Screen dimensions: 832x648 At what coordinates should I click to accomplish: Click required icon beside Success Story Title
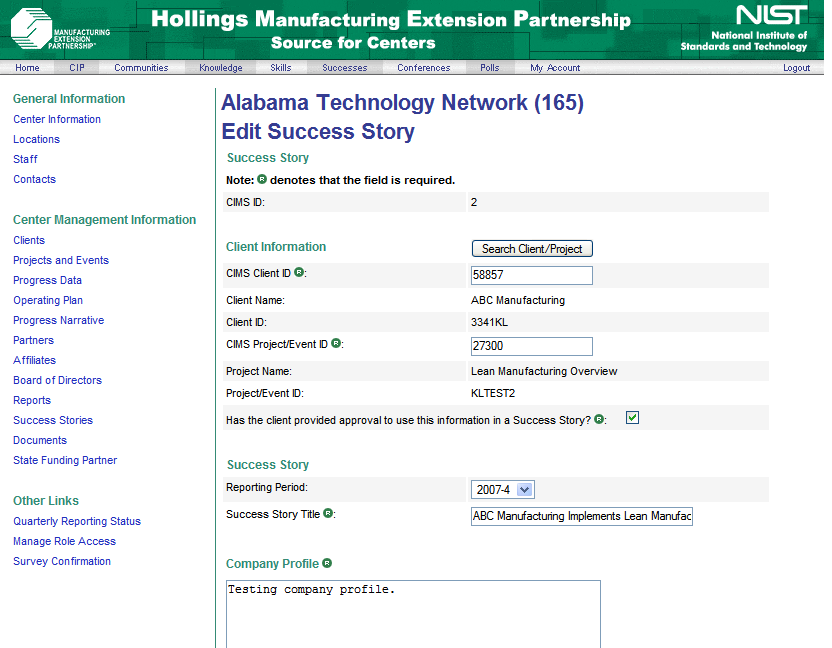coord(327,513)
